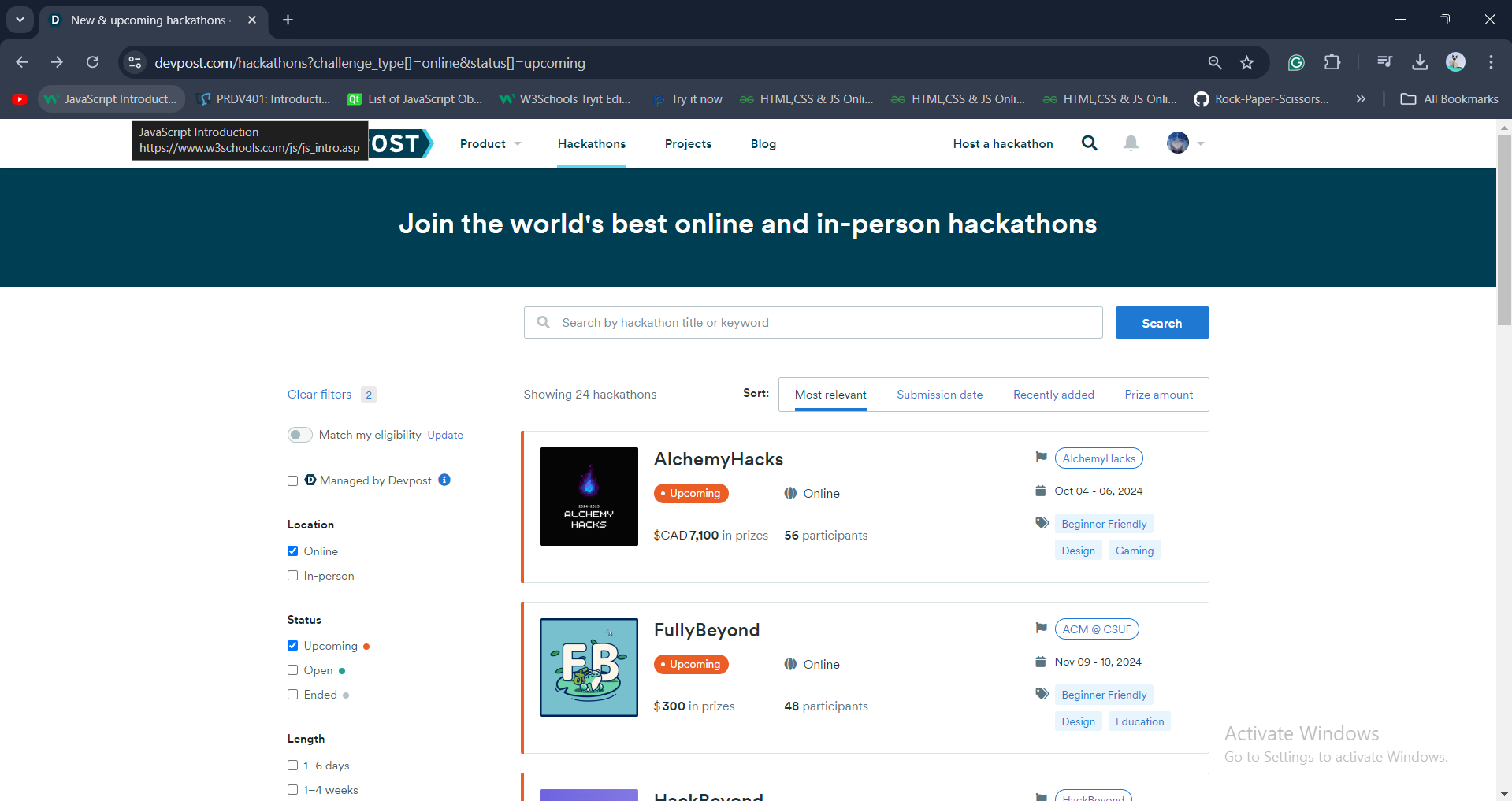Open the site information icon in address bar
This screenshot has height=801, width=1512.
(x=135, y=62)
